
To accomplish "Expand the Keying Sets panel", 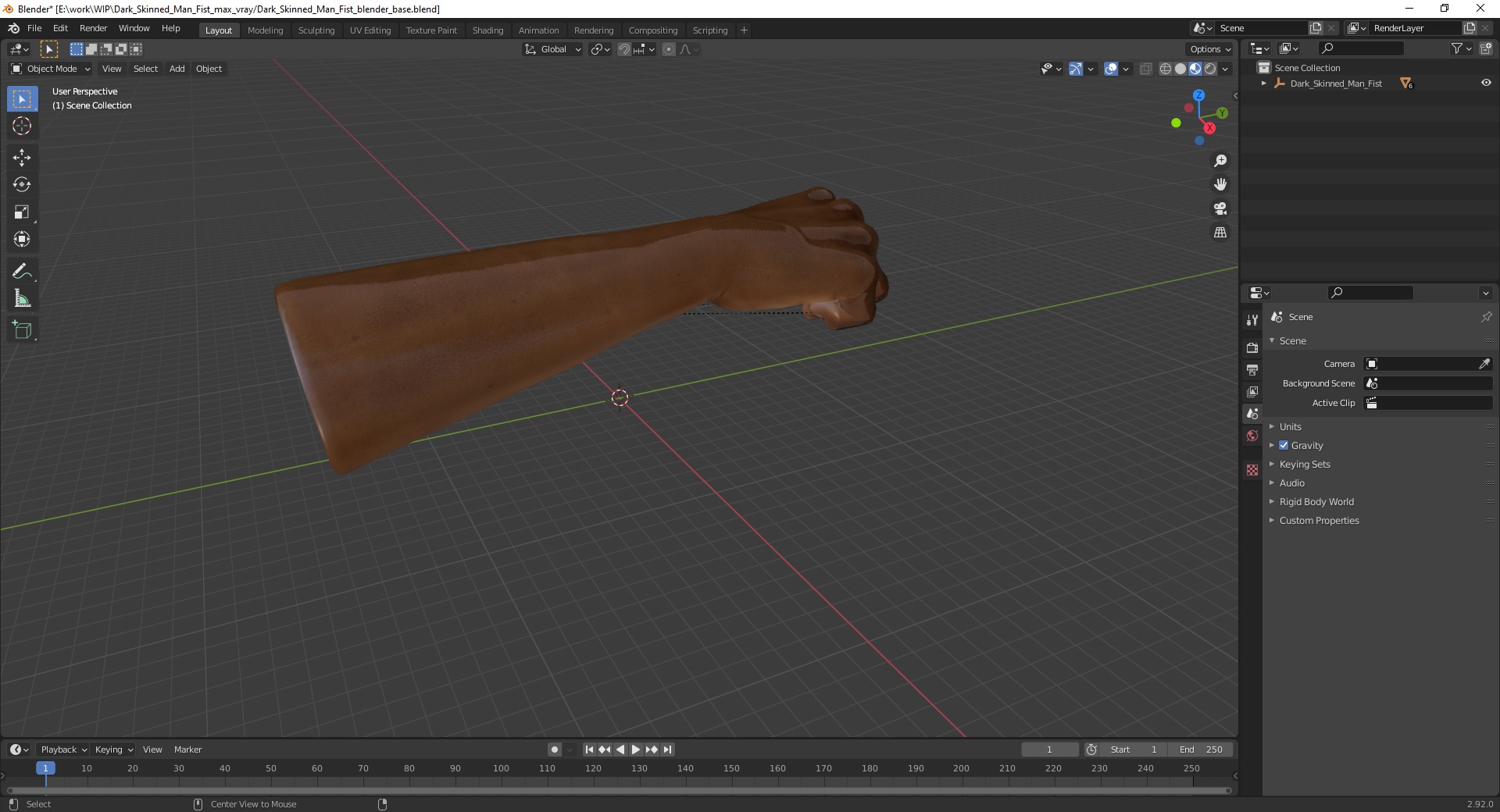I will click(x=1304, y=464).
